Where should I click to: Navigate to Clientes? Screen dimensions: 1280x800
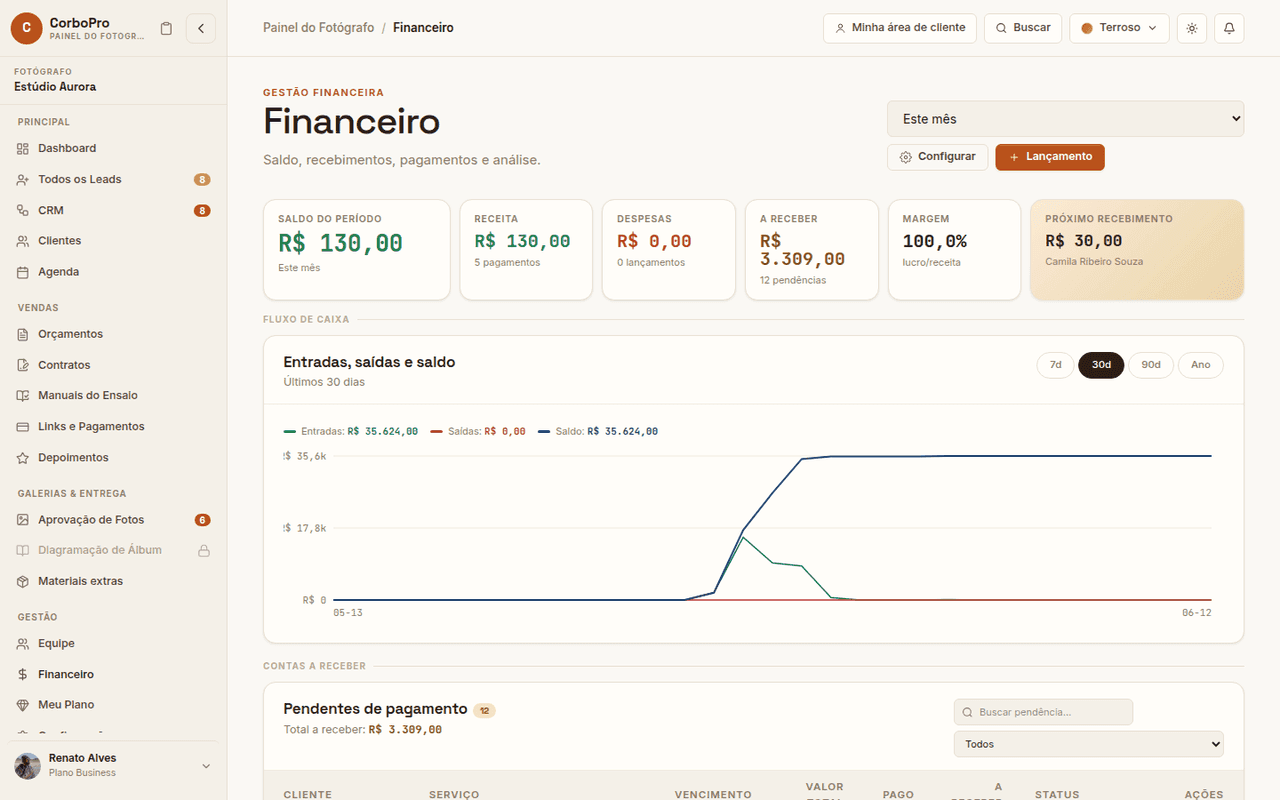(113, 241)
